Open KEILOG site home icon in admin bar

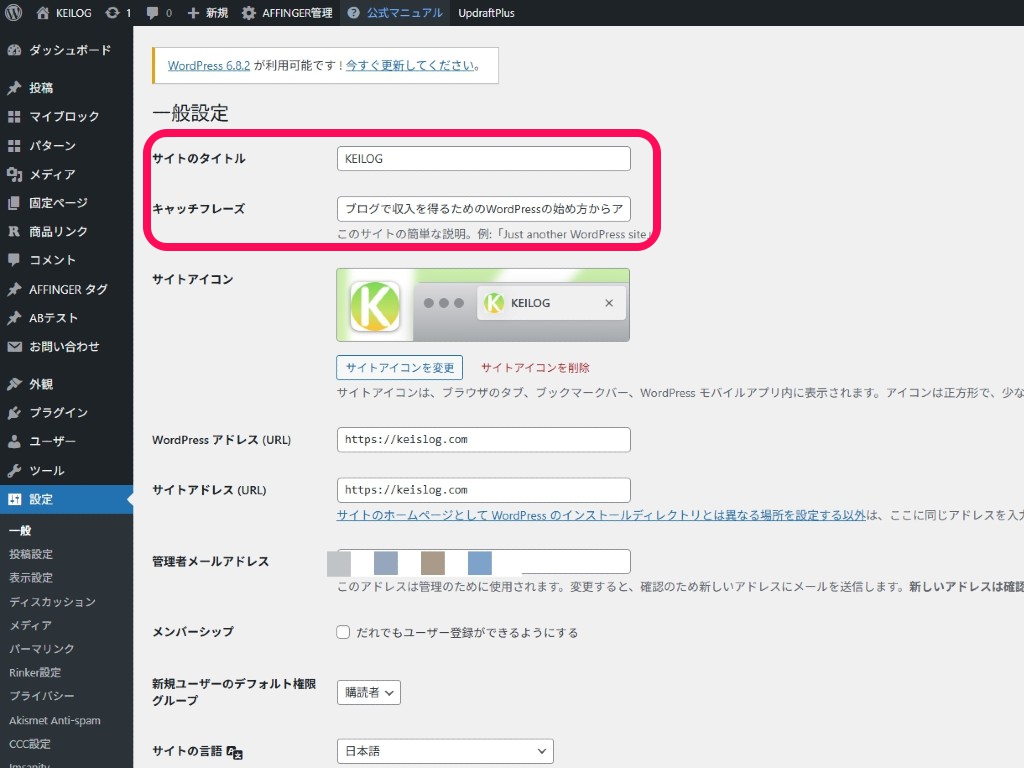[x=42, y=12]
